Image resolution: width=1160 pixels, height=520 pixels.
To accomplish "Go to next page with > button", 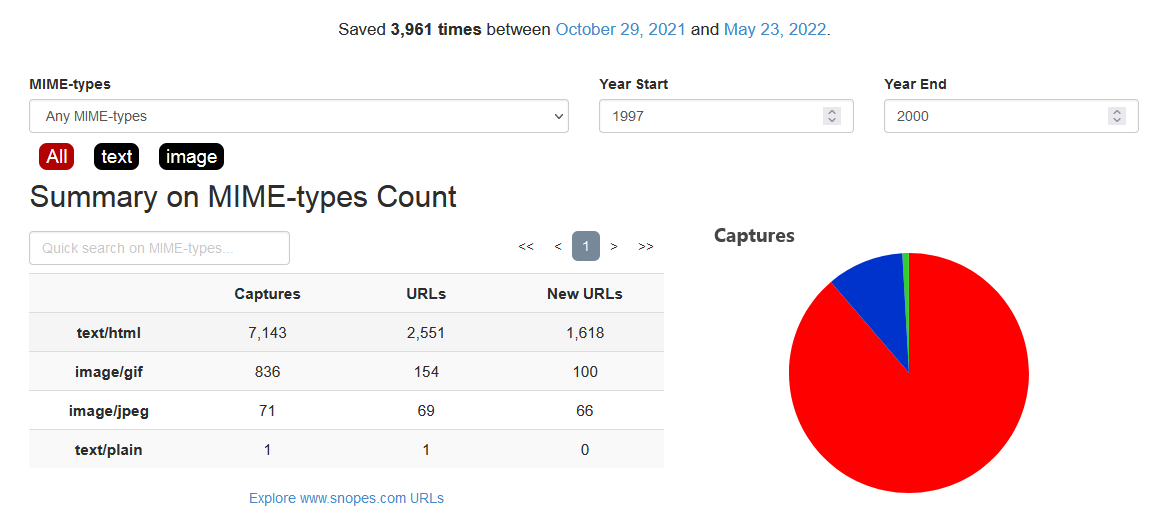I will [614, 246].
